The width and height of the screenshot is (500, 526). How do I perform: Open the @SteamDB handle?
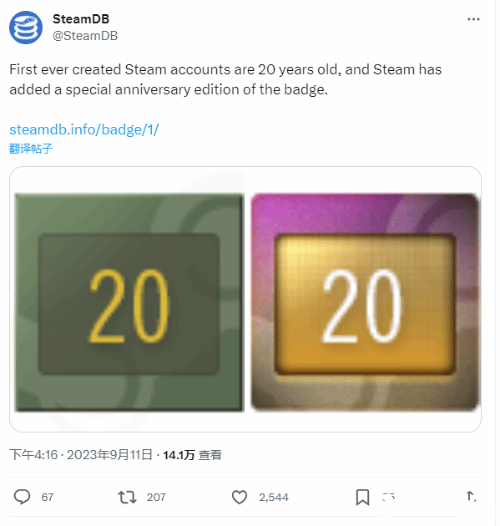coord(85,36)
